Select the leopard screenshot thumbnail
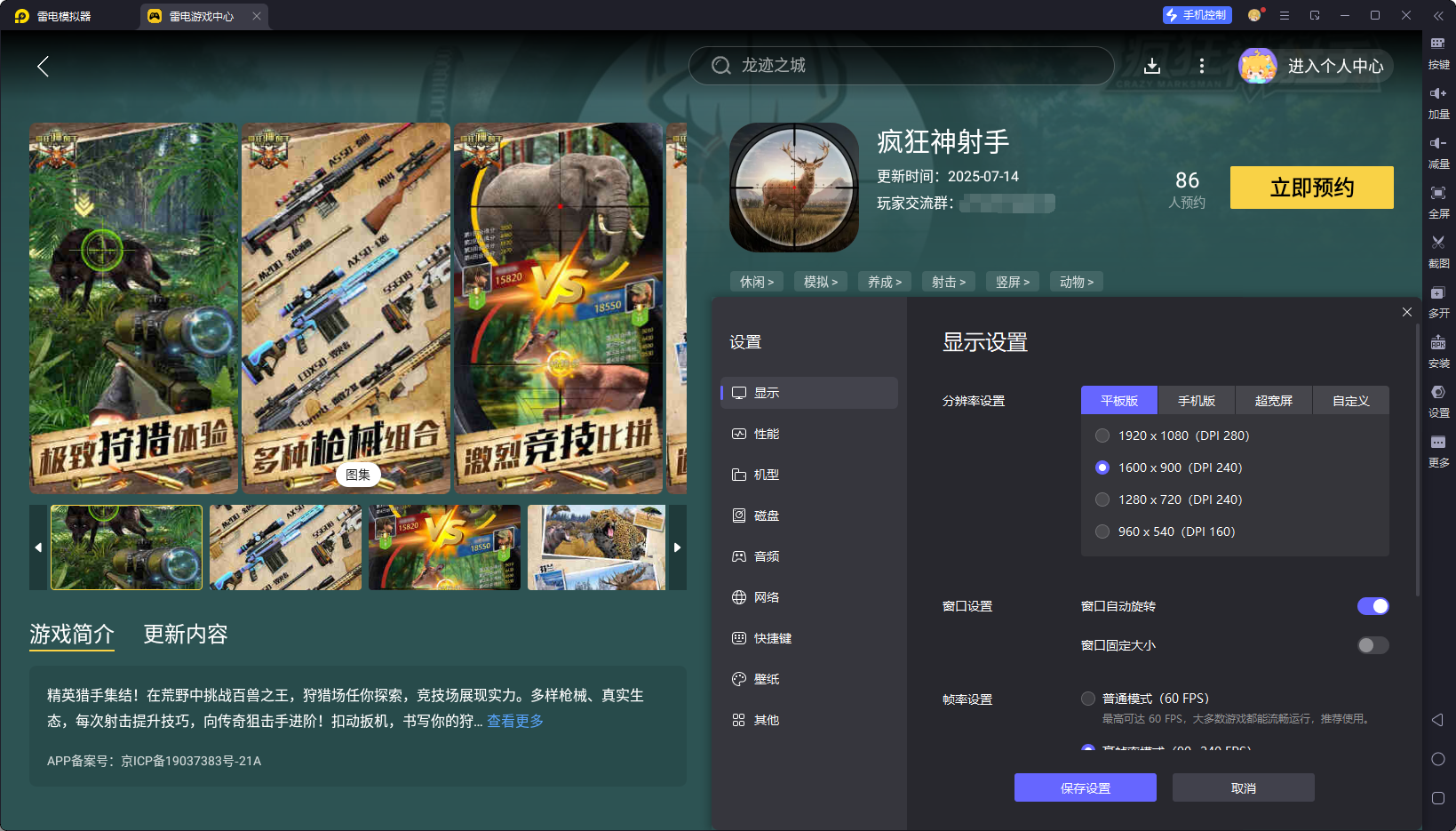Image resolution: width=1456 pixels, height=831 pixels. pos(596,547)
